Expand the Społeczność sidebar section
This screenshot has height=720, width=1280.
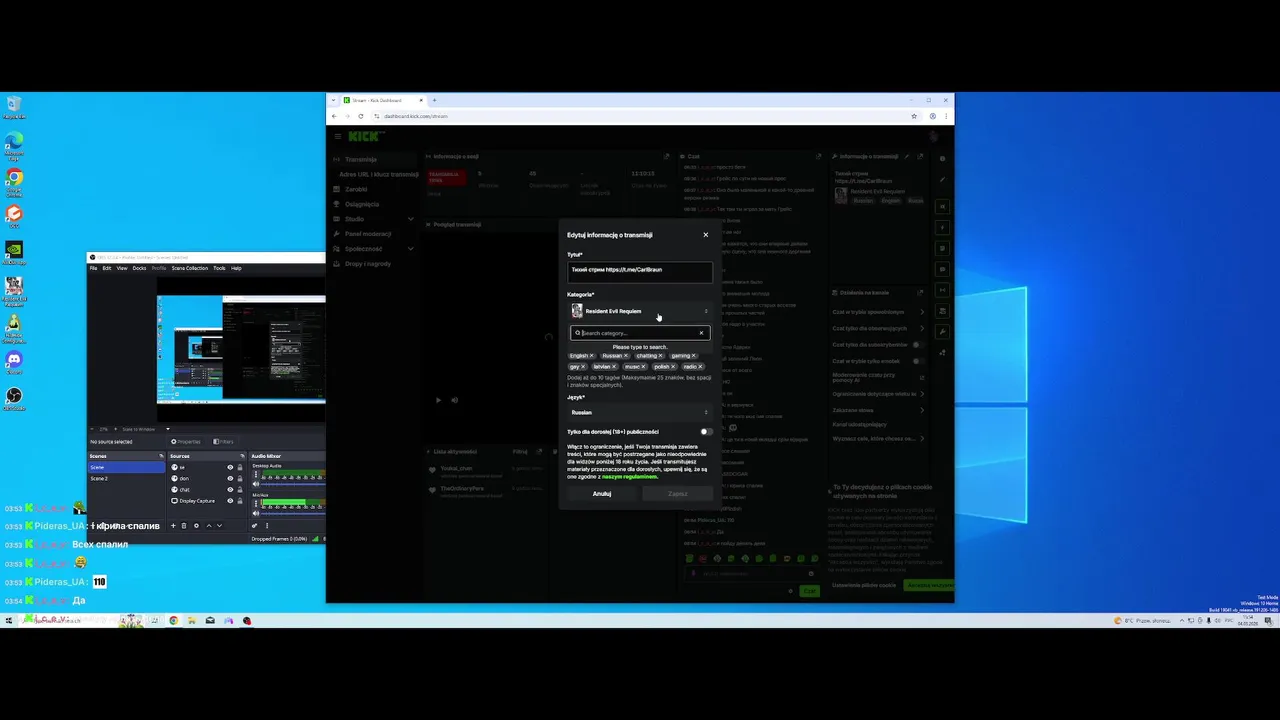pos(410,249)
